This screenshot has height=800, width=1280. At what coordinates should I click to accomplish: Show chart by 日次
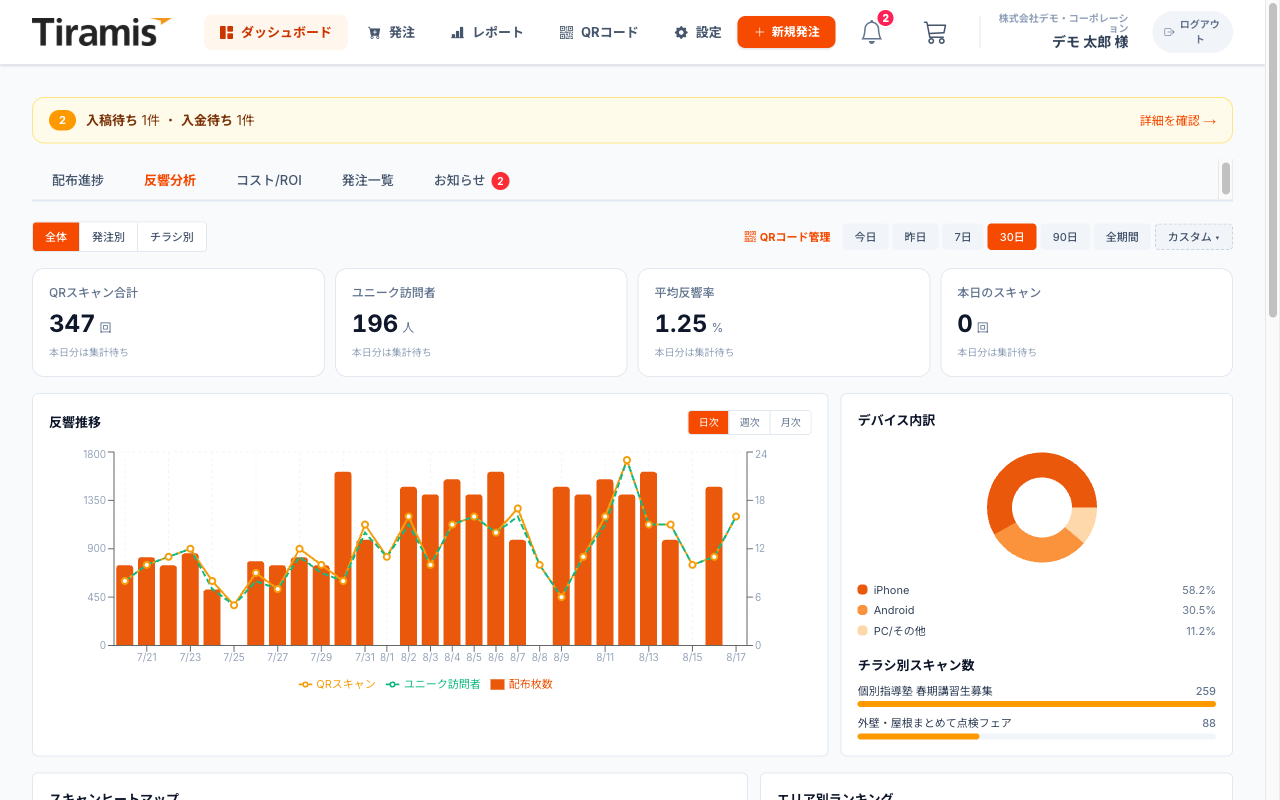[x=709, y=422]
